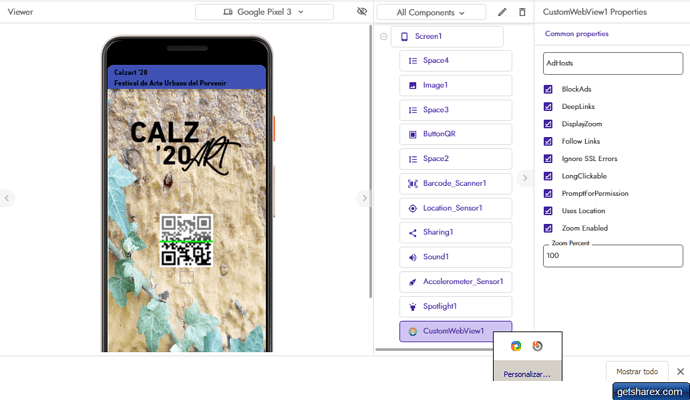Uncheck the LongClickable checkbox
This screenshot has width=690, height=400.
point(548,176)
